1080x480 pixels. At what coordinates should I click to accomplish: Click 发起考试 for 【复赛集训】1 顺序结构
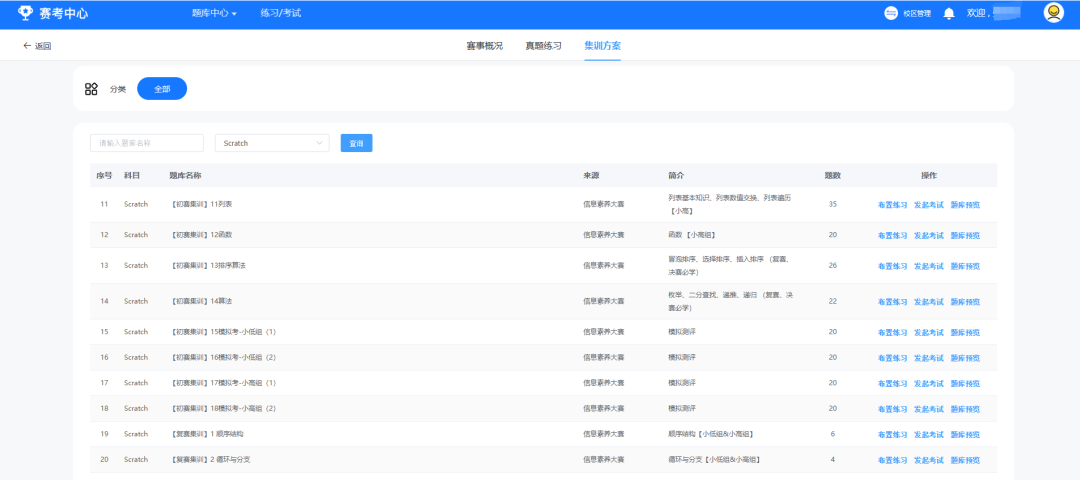coord(928,435)
